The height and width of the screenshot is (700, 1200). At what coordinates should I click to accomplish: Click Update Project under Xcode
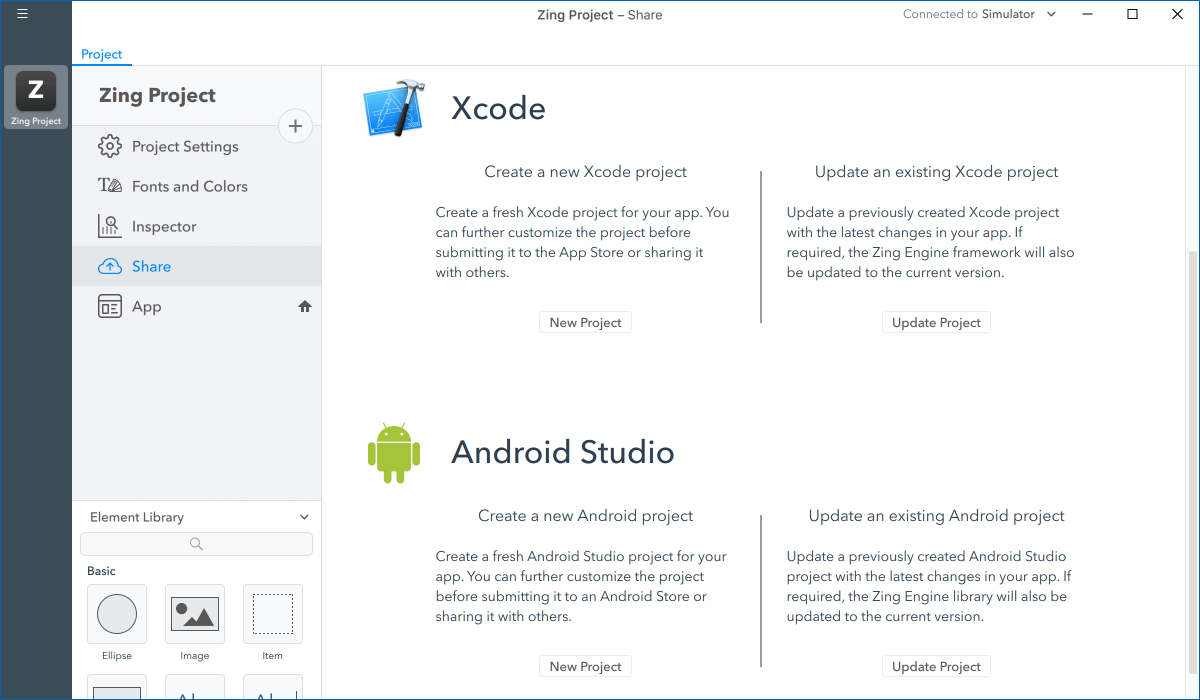click(936, 323)
